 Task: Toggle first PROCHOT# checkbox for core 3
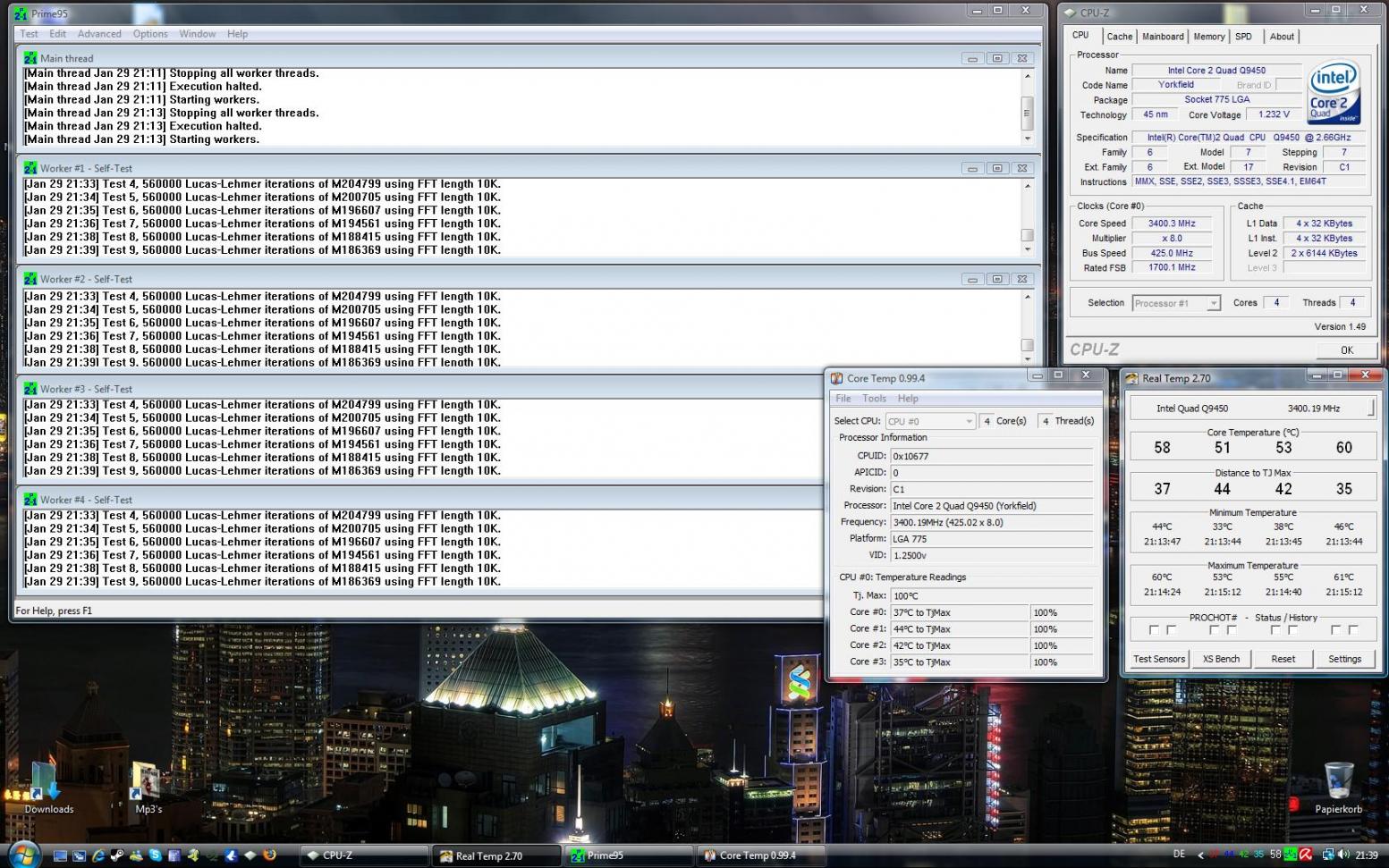[x=1335, y=630]
